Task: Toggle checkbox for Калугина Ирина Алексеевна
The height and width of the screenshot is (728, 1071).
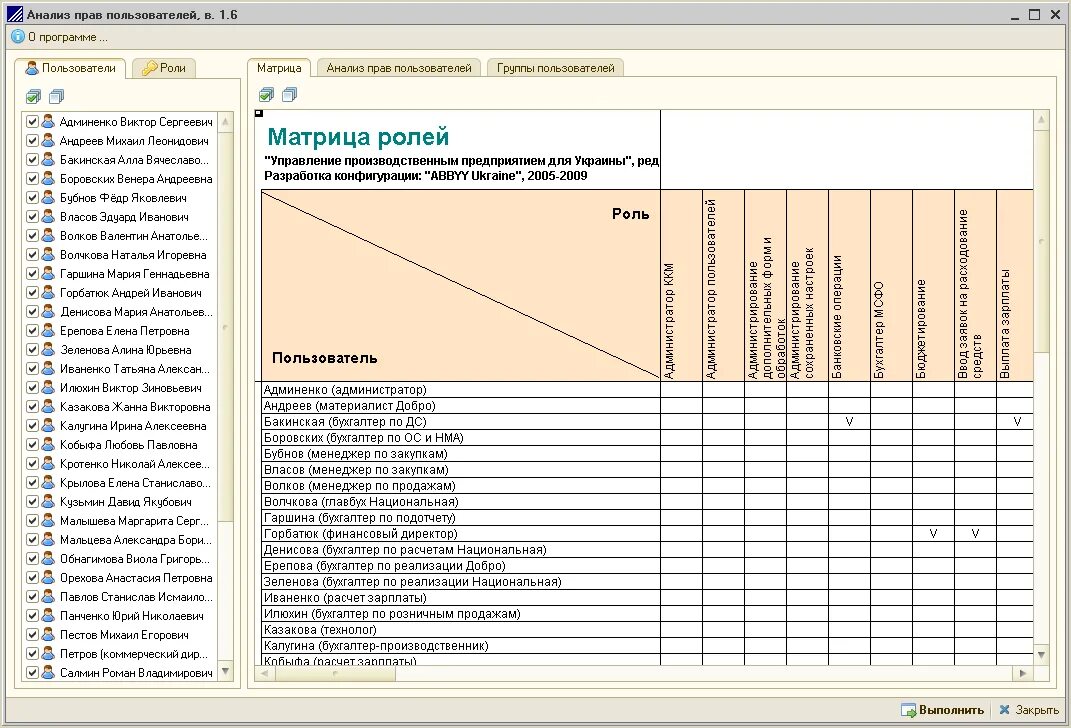Action: [x=31, y=425]
